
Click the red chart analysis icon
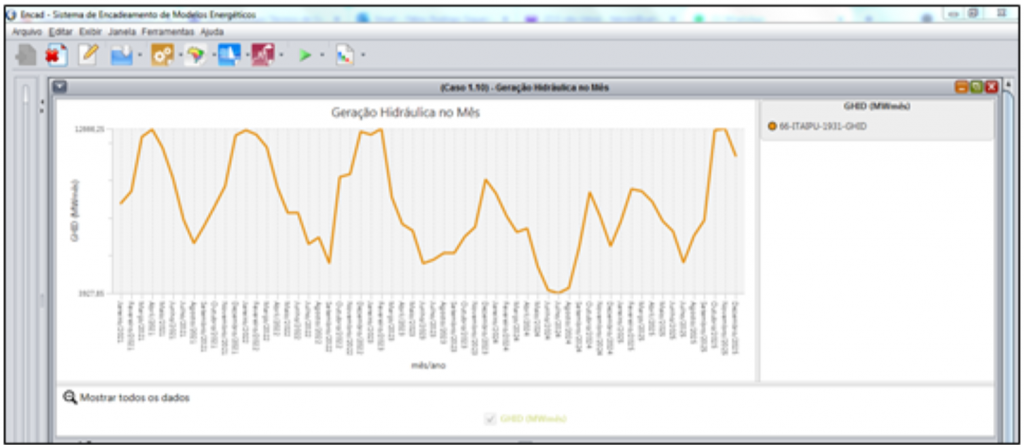tap(263, 55)
